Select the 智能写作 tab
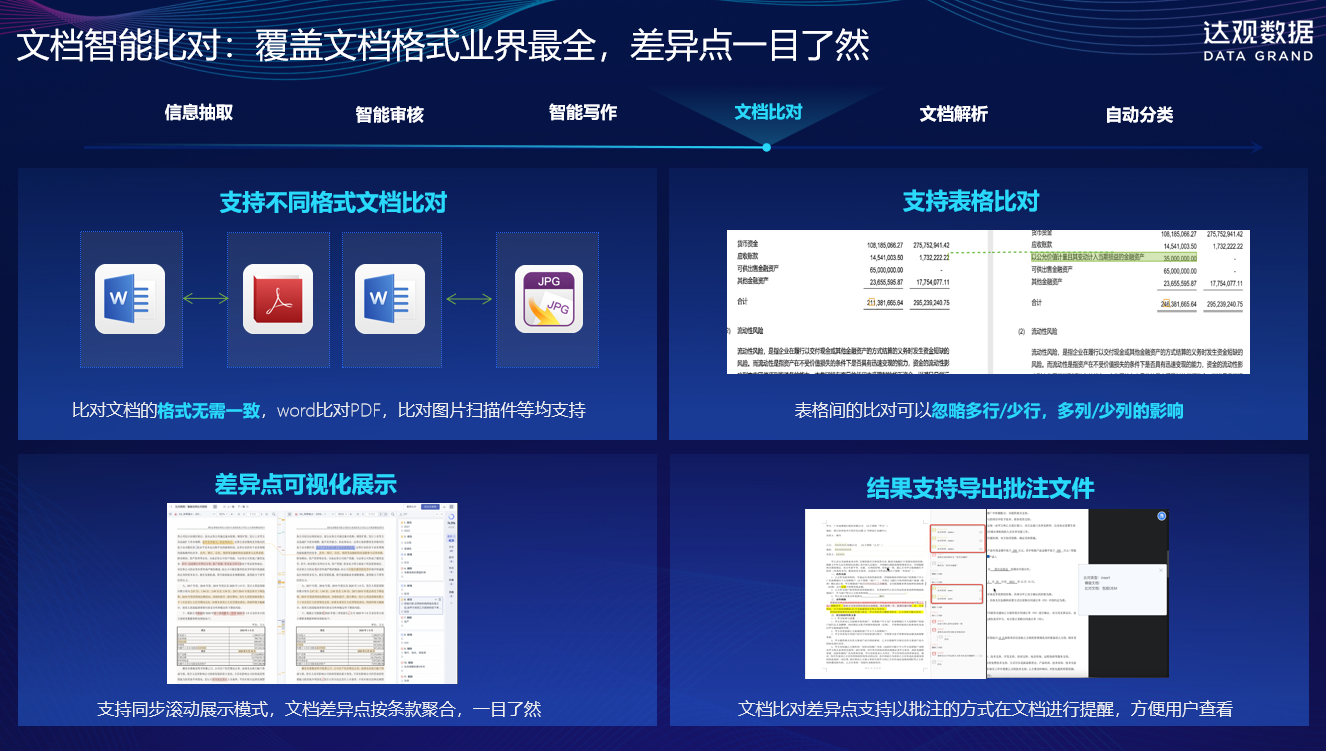 click(x=583, y=113)
